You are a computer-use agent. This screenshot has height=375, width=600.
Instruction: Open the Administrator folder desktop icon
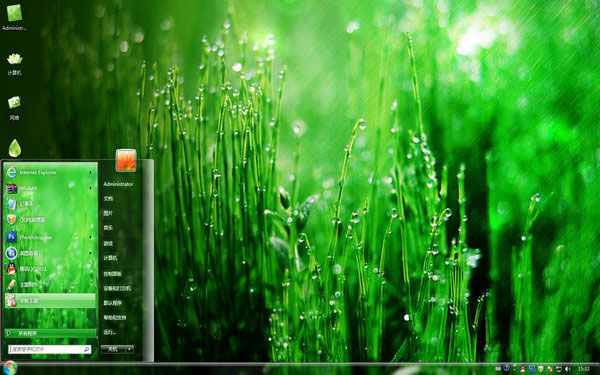(x=14, y=17)
